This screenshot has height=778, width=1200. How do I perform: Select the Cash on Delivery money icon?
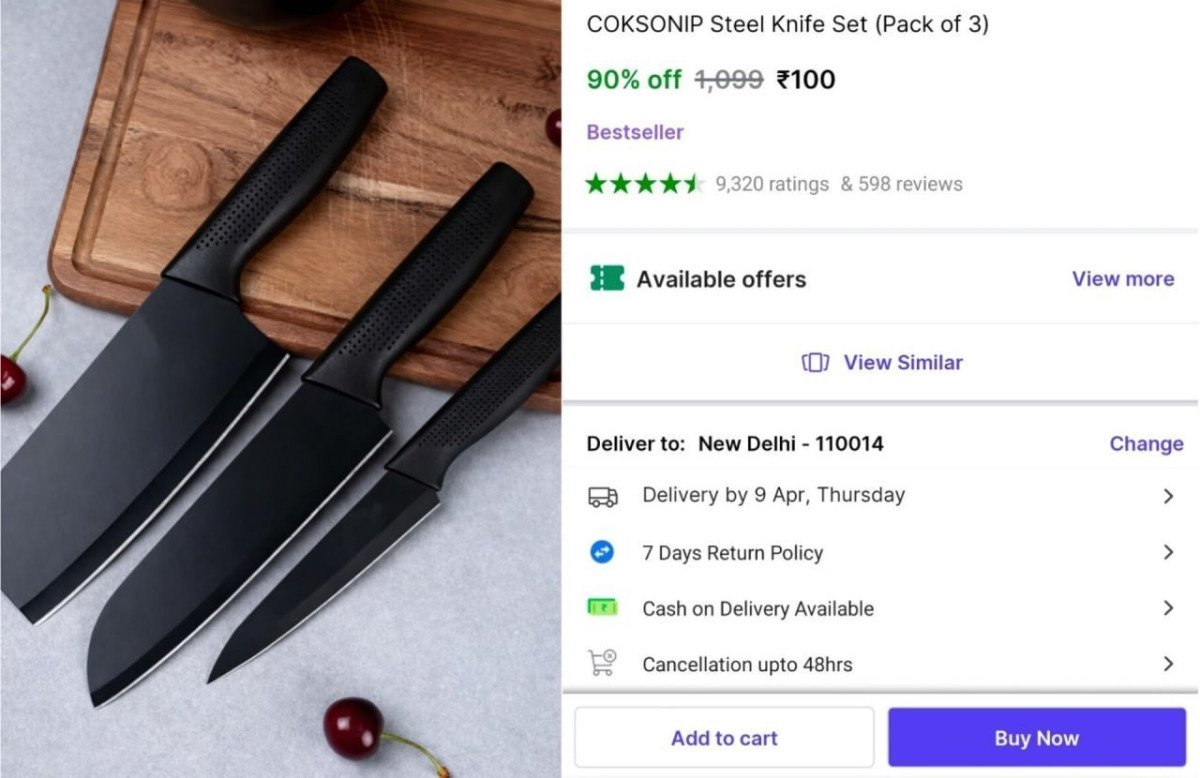602,608
